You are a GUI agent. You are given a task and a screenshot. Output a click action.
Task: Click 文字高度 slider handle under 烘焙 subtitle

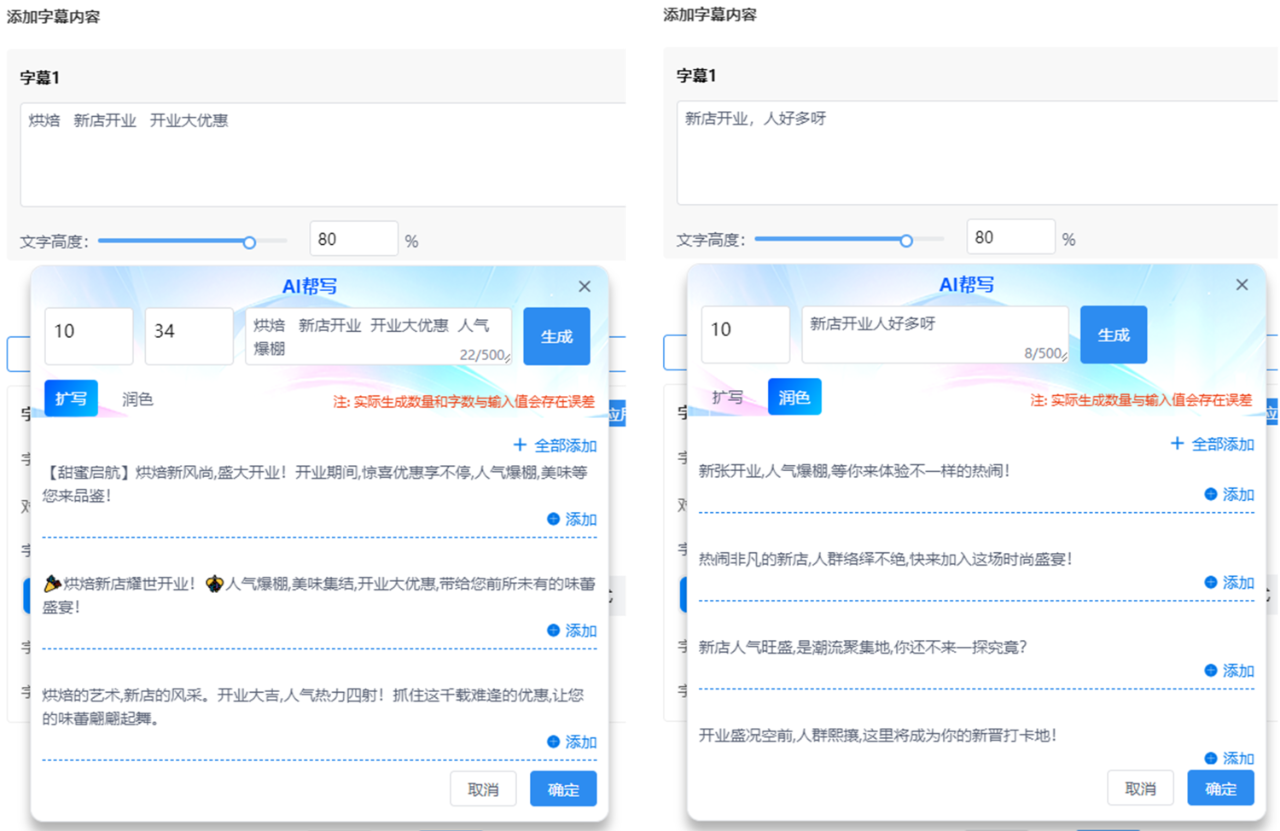click(249, 241)
